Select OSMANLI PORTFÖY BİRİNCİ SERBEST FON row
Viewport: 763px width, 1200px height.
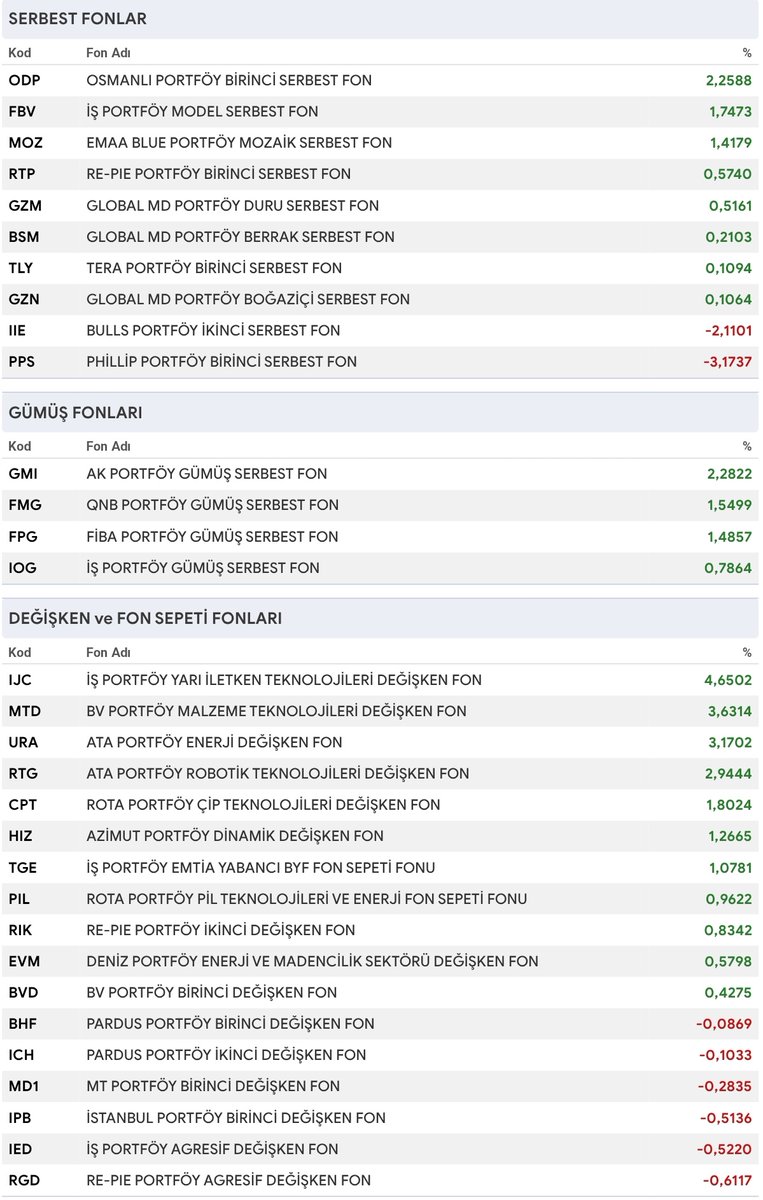[x=380, y=80]
